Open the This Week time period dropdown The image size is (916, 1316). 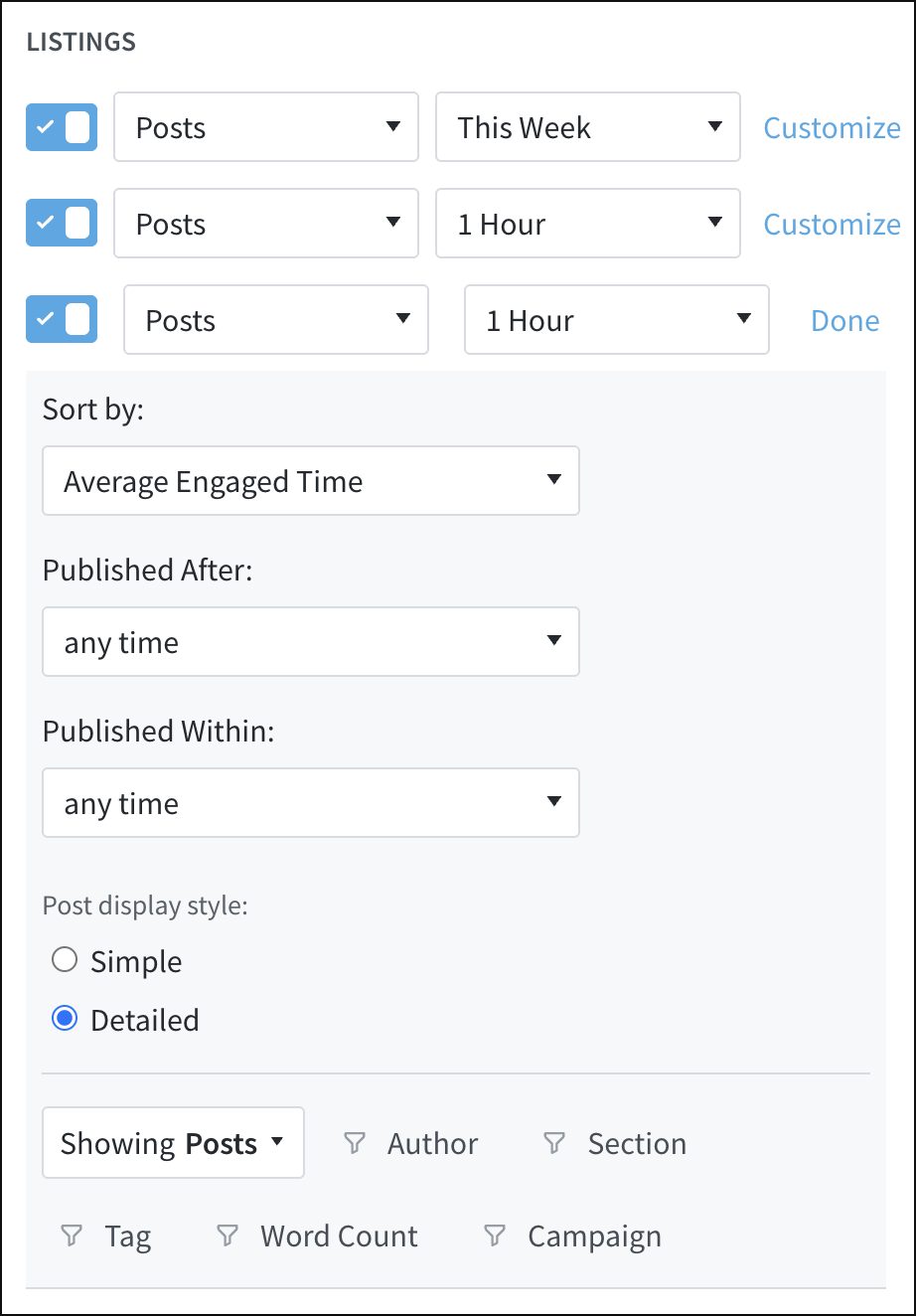587,127
